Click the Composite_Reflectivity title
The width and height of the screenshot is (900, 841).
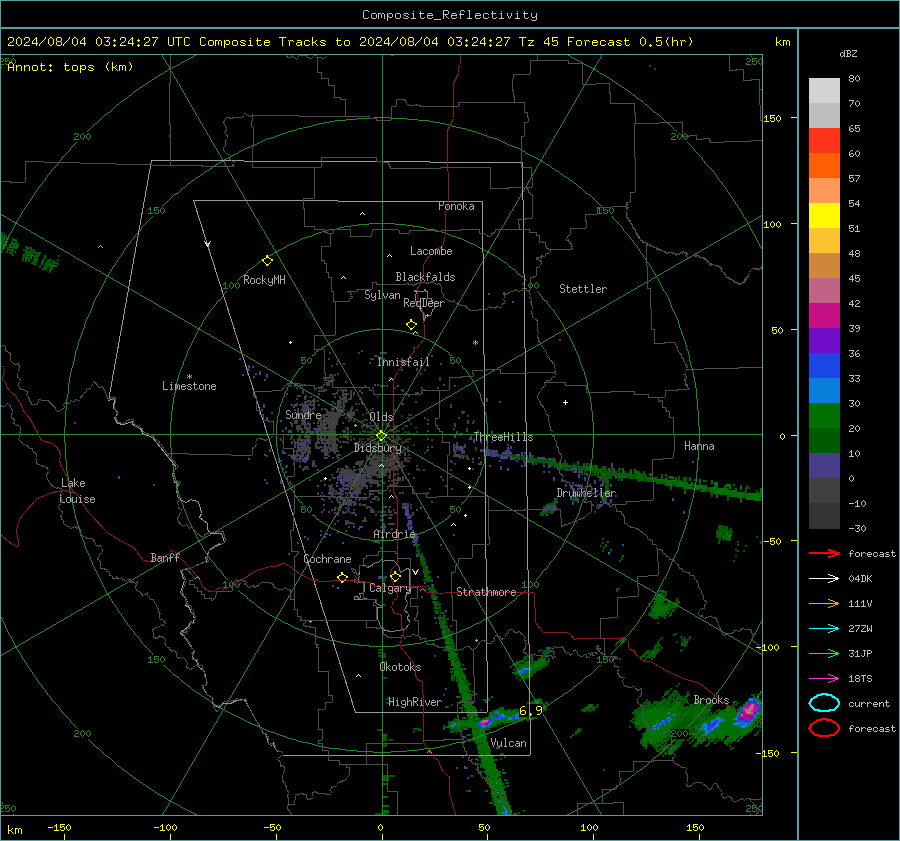tap(450, 15)
